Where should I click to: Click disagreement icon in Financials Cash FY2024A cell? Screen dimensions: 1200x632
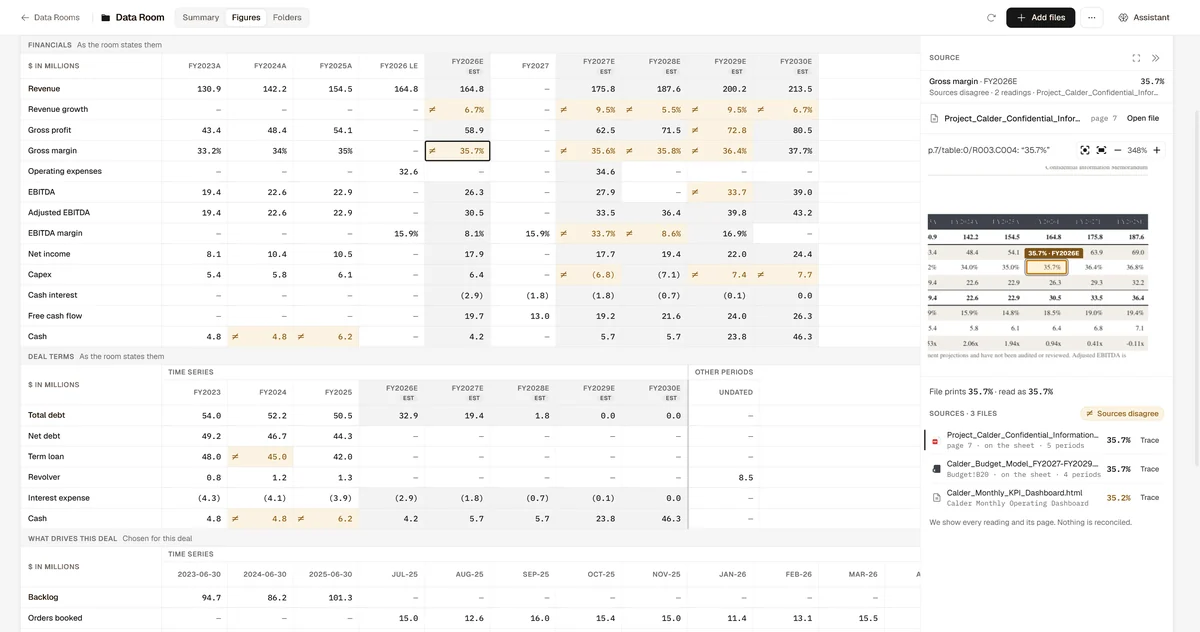click(x=236, y=336)
